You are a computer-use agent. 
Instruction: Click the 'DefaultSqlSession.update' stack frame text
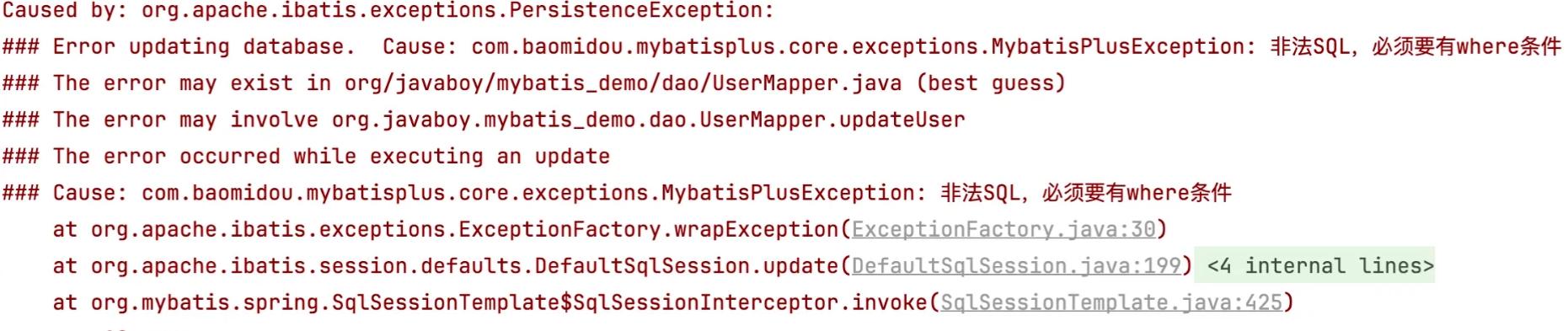pyautogui.click(x=687, y=266)
